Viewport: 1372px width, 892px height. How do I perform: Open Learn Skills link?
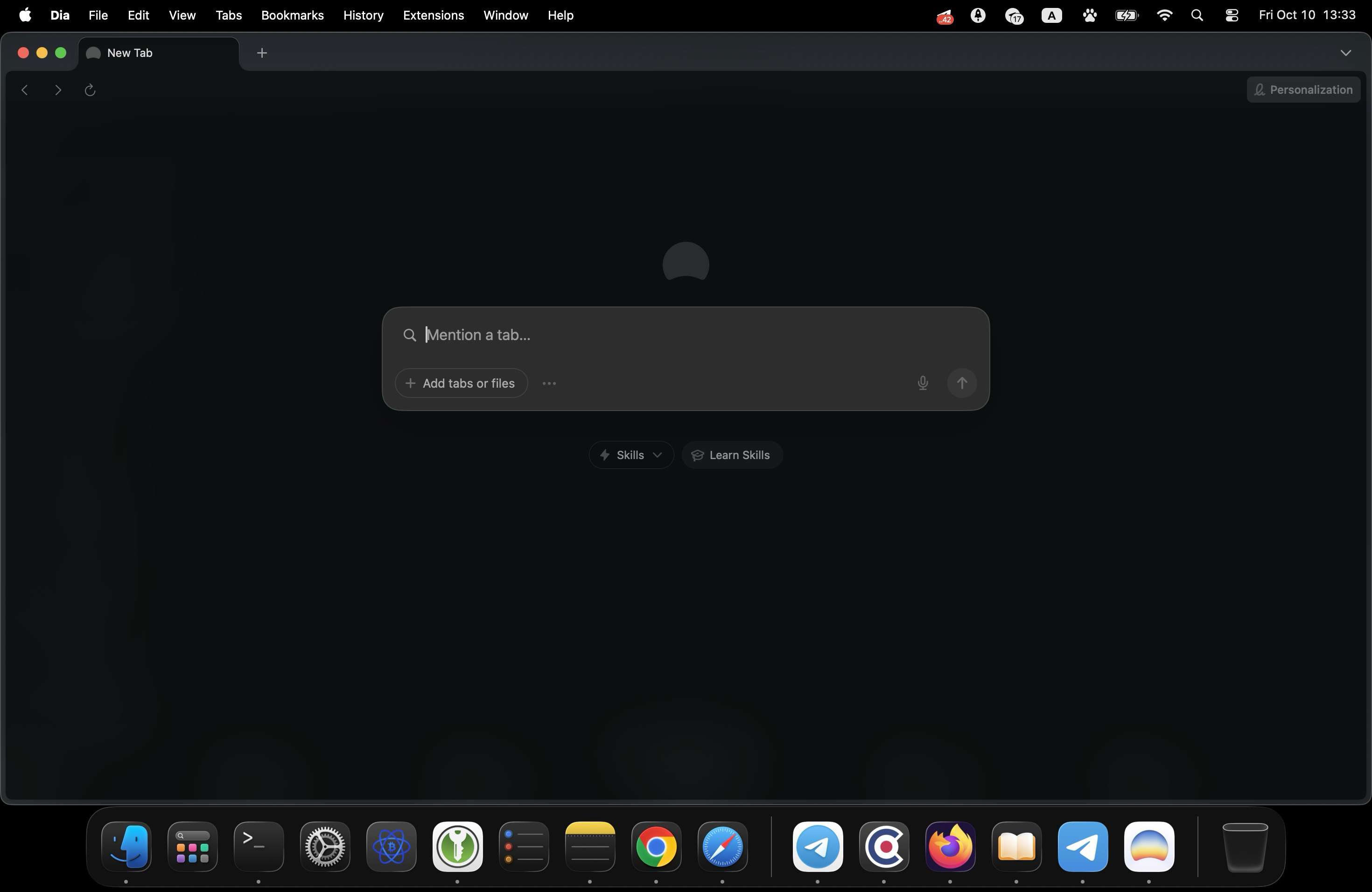[x=732, y=455]
